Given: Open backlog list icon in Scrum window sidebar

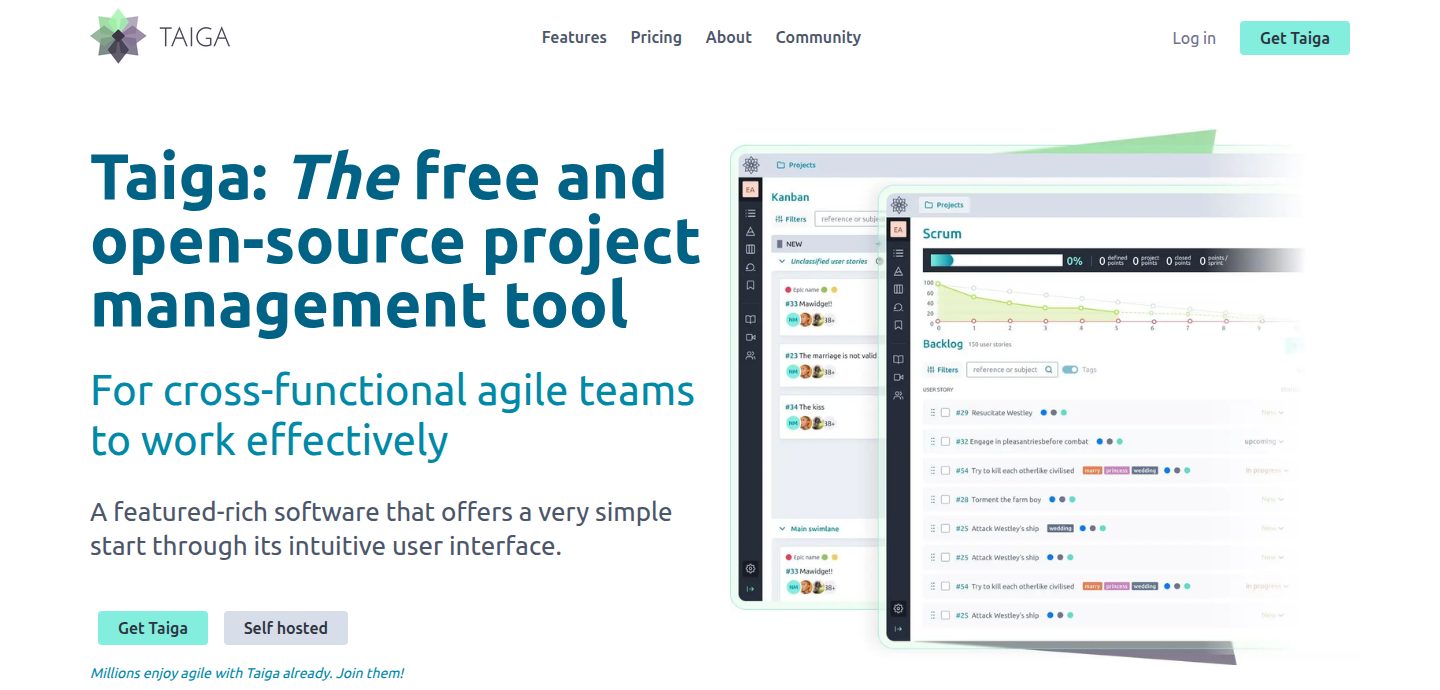Looking at the screenshot, I should (898, 253).
